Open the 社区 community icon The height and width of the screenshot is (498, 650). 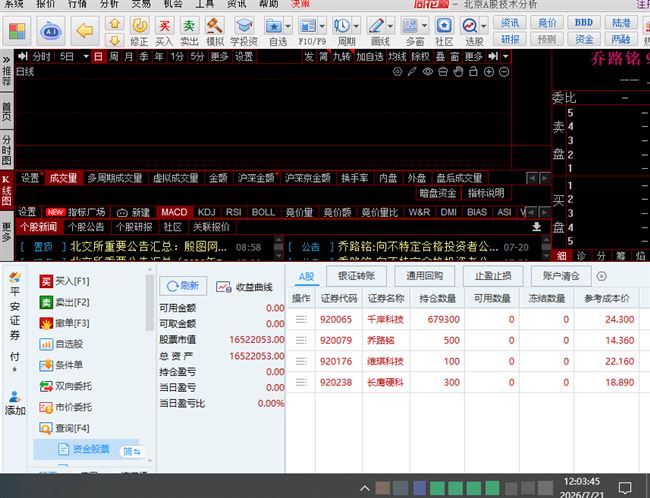(x=444, y=26)
